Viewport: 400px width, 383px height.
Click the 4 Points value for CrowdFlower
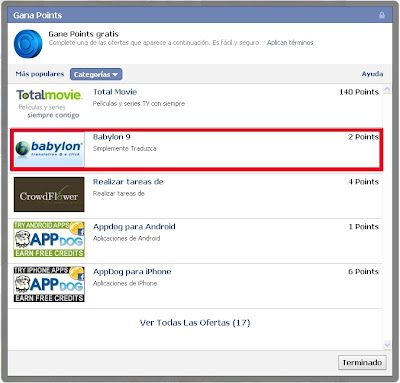coord(364,182)
